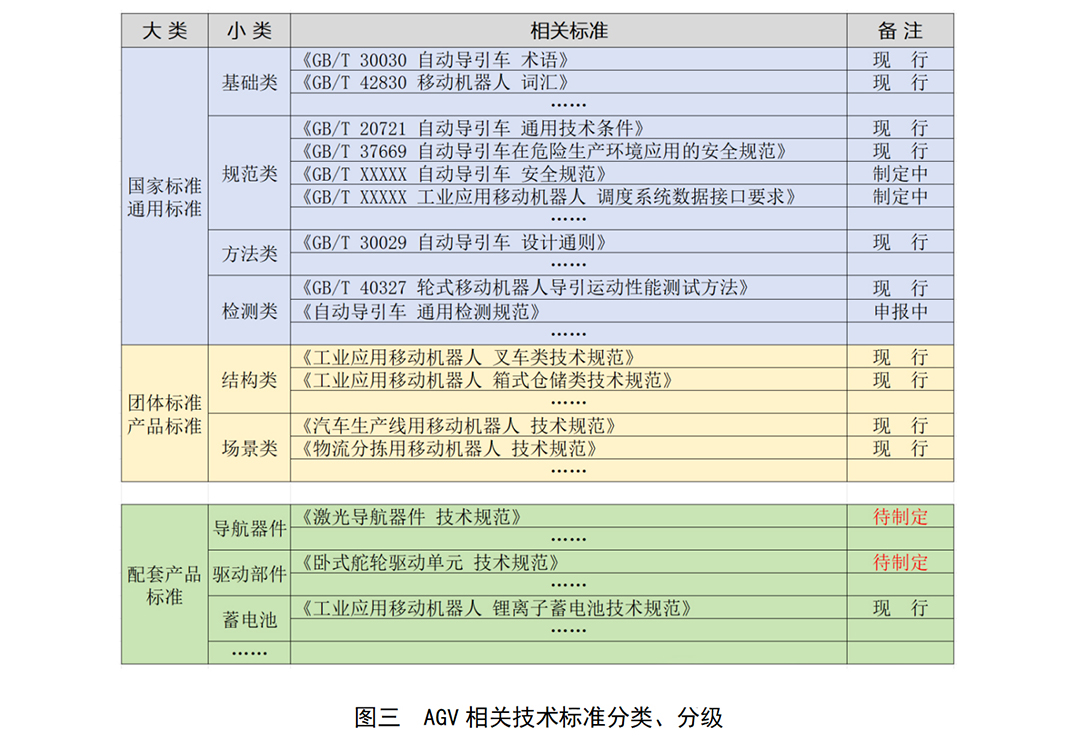The width and height of the screenshot is (1080, 736).
Task: Click the 小类 column header
Action: tap(249, 31)
